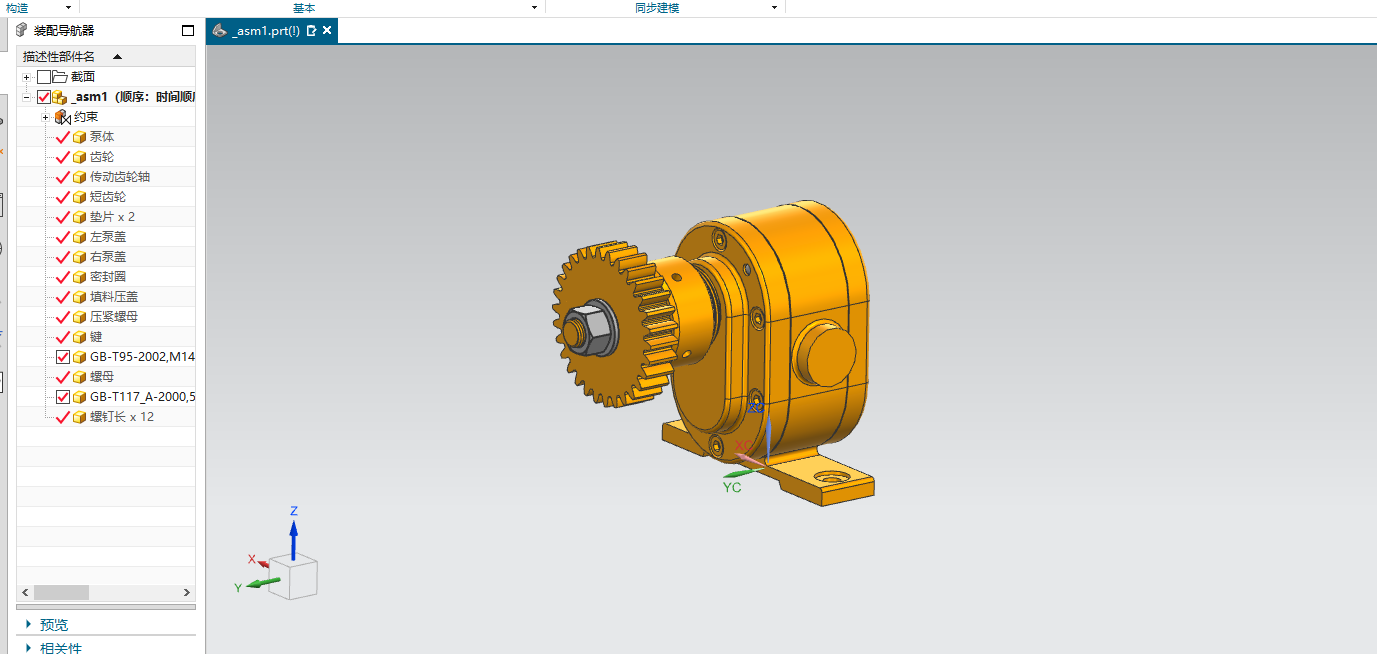This screenshot has height=654, width=1377.
Task: Click the modified-file icon on the _asm1.prt tab
Action: (x=311, y=31)
